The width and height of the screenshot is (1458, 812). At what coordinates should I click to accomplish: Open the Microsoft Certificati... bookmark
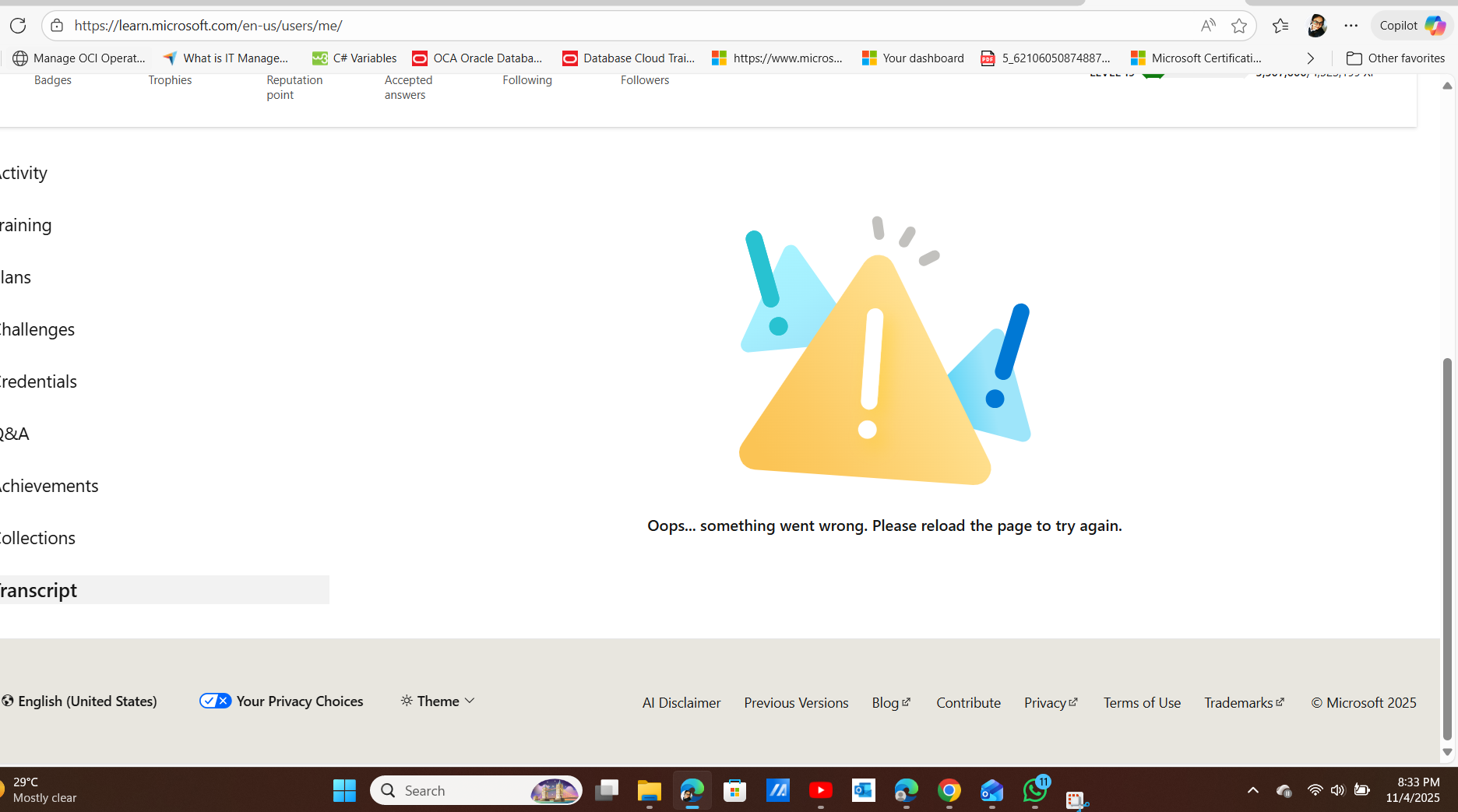point(1196,58)
